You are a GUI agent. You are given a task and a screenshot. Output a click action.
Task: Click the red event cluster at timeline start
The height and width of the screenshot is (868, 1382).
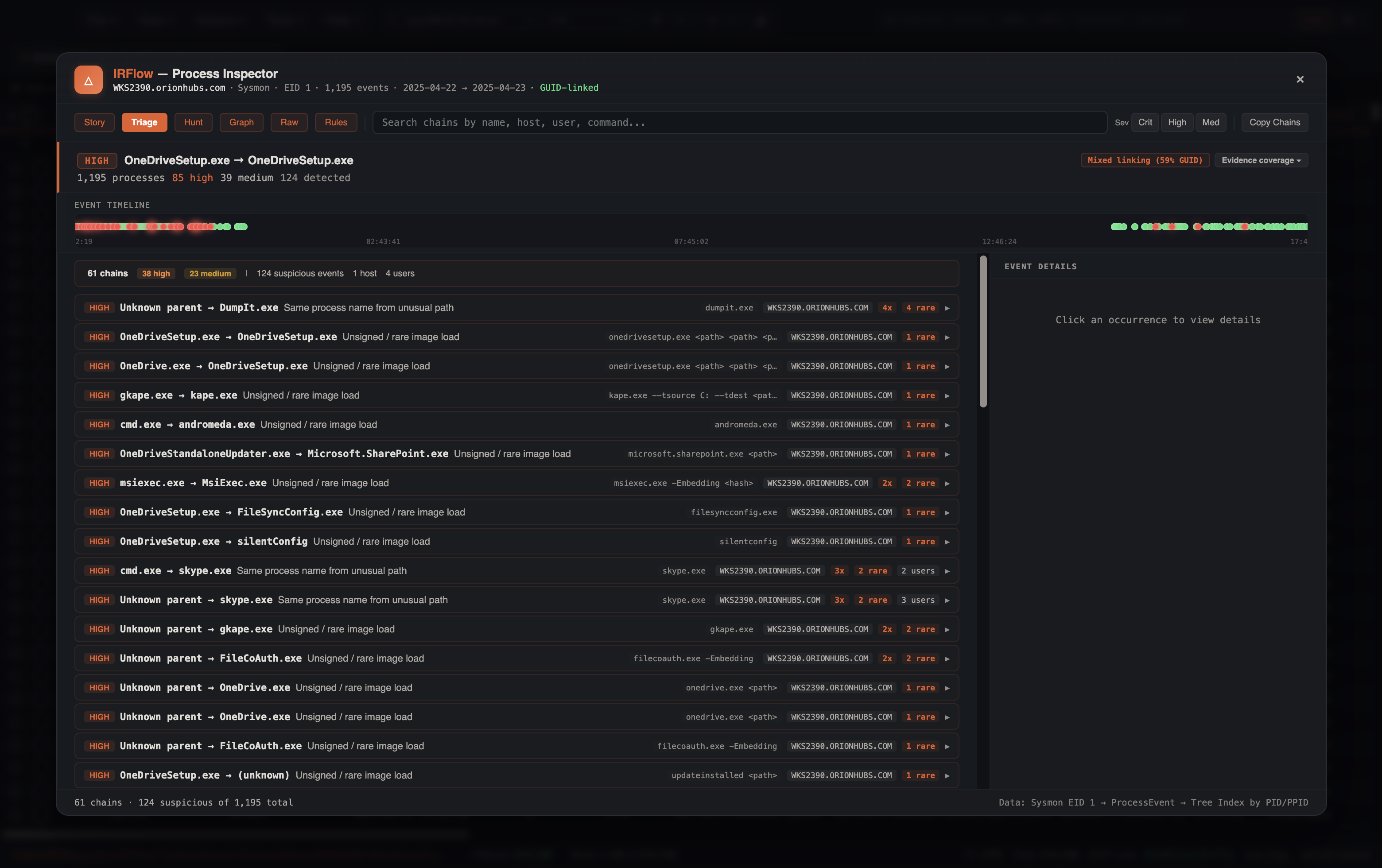pos(97,227)
